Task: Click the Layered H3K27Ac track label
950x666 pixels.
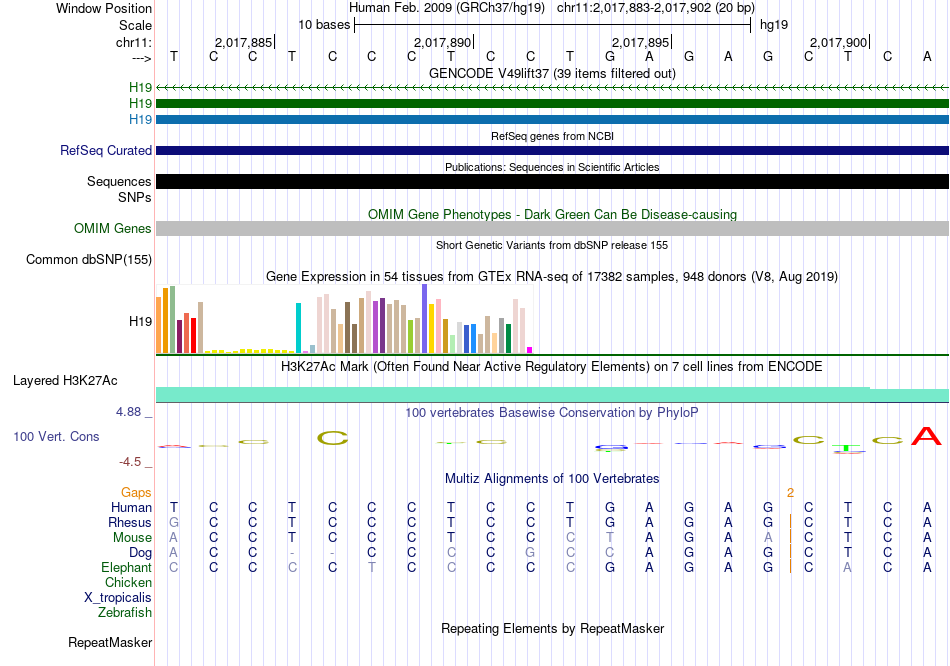Action: click(x=65, y=381)
